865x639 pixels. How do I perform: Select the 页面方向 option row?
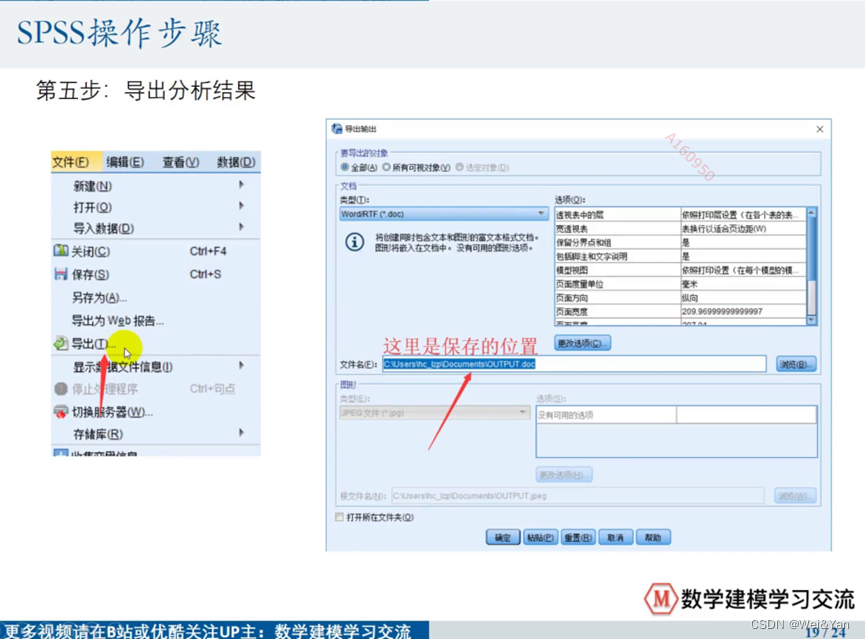pyautogui.click(x=680, y=297)
